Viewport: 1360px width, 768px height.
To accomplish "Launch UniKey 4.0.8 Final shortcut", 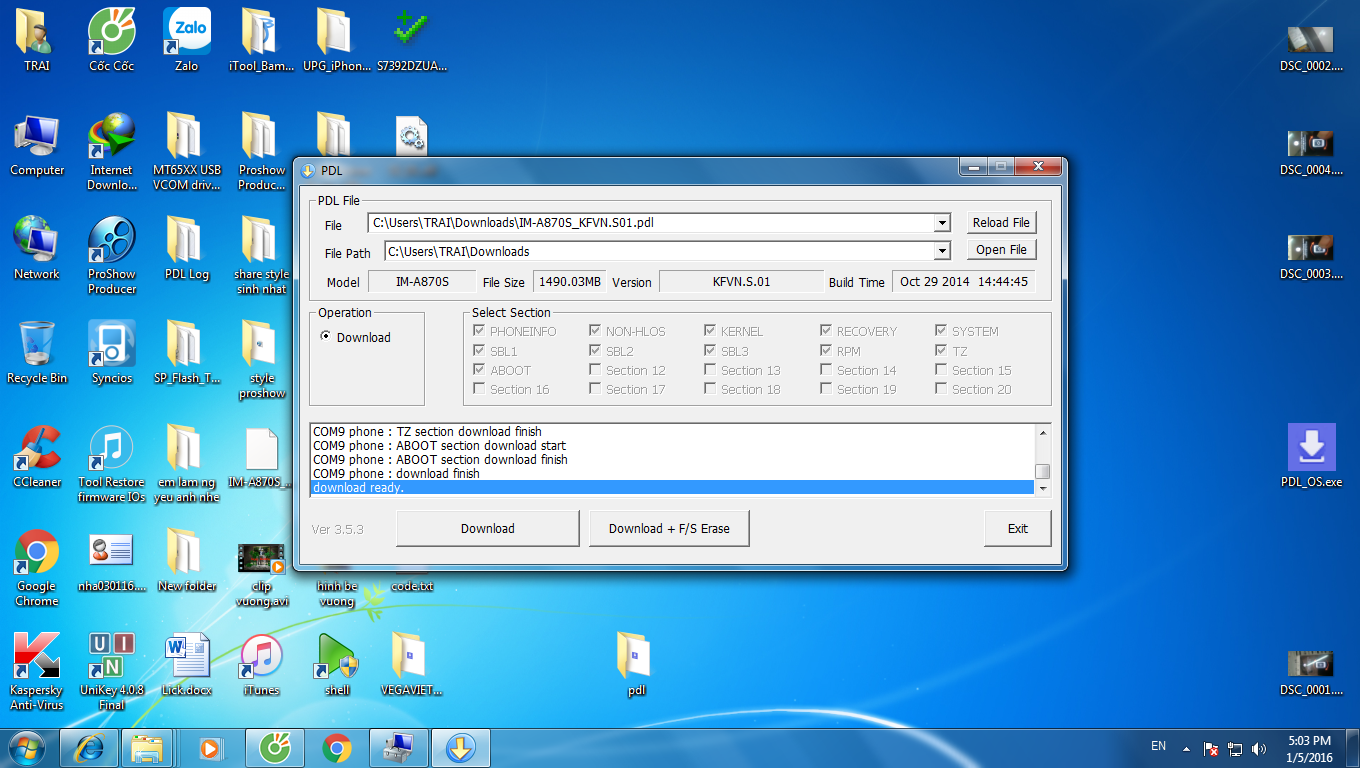I will pos(112,671).
